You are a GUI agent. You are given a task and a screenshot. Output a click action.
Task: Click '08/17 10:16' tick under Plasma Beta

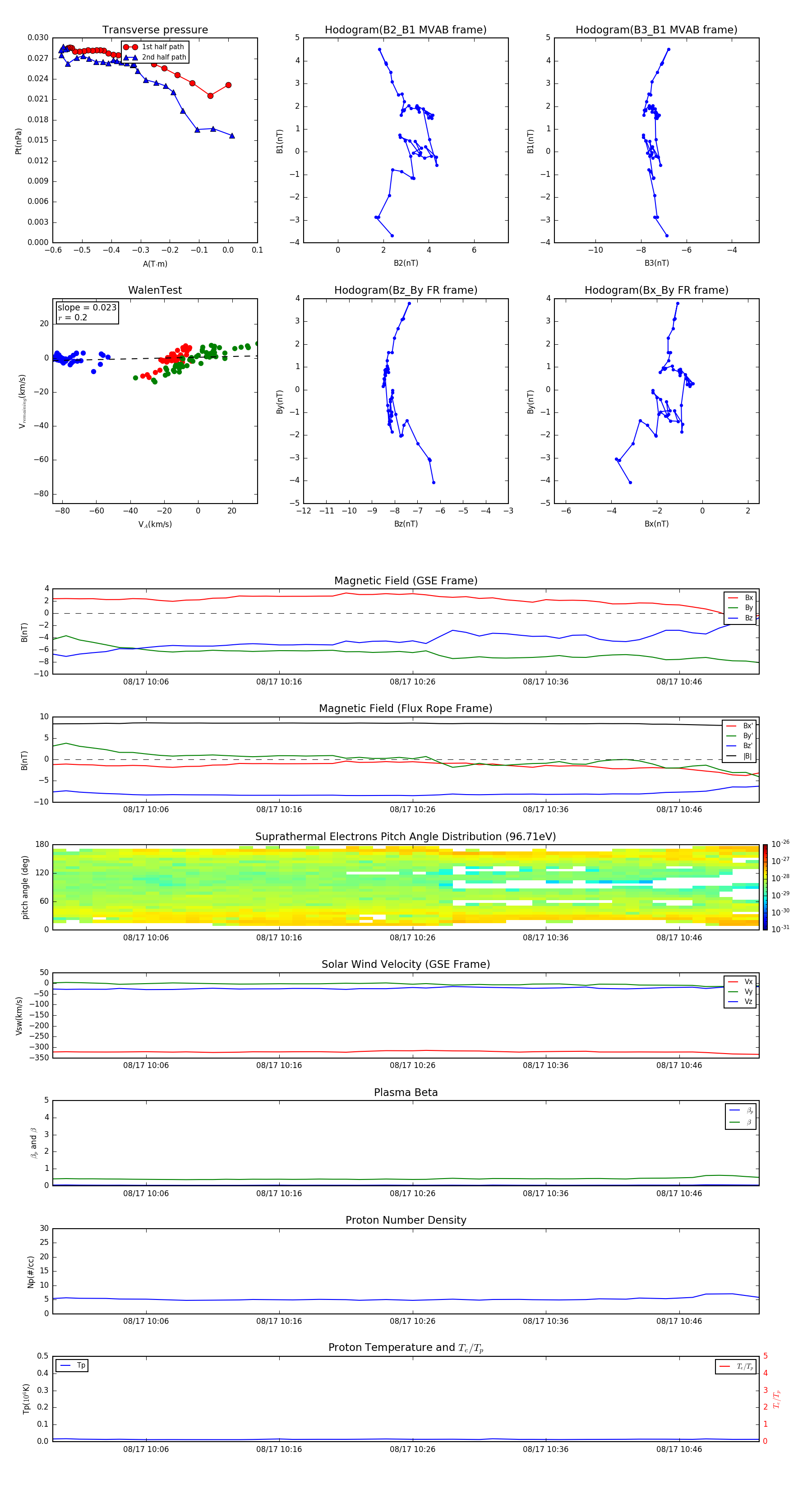[x=279, y=1193]
